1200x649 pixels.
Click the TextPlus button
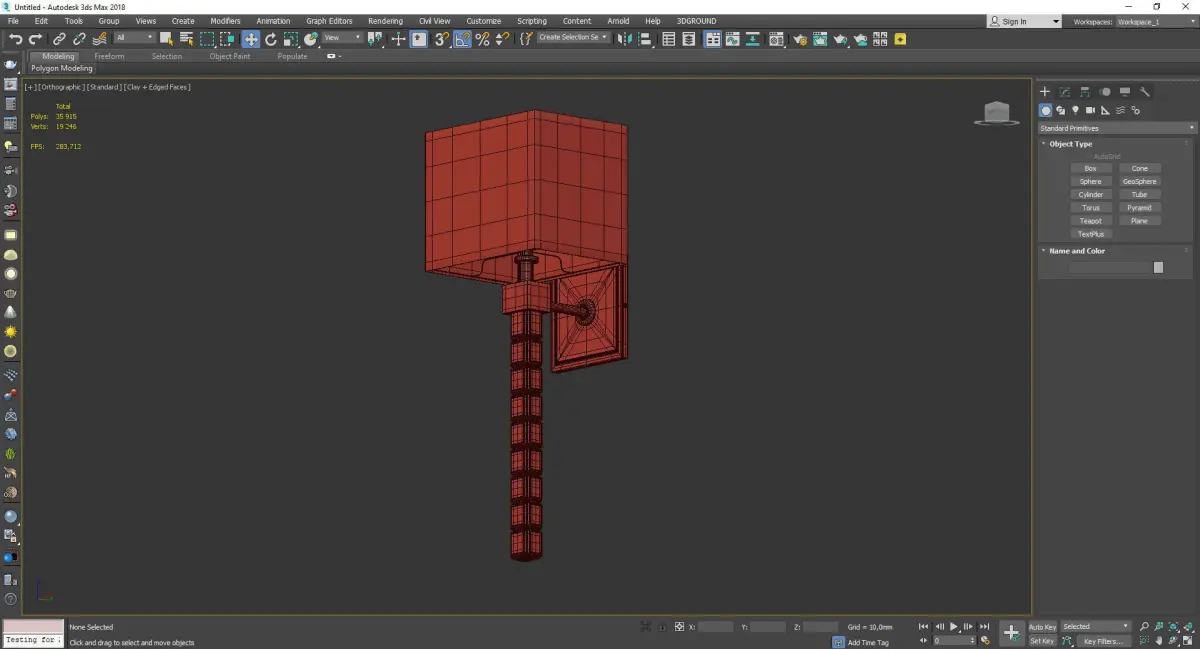pos(1090,234)
